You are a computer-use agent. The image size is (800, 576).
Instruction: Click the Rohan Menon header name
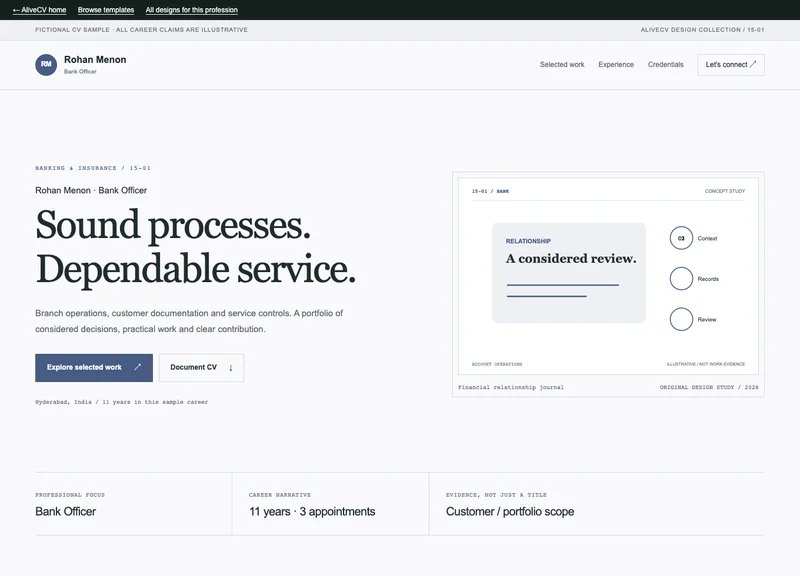point(95,60)
